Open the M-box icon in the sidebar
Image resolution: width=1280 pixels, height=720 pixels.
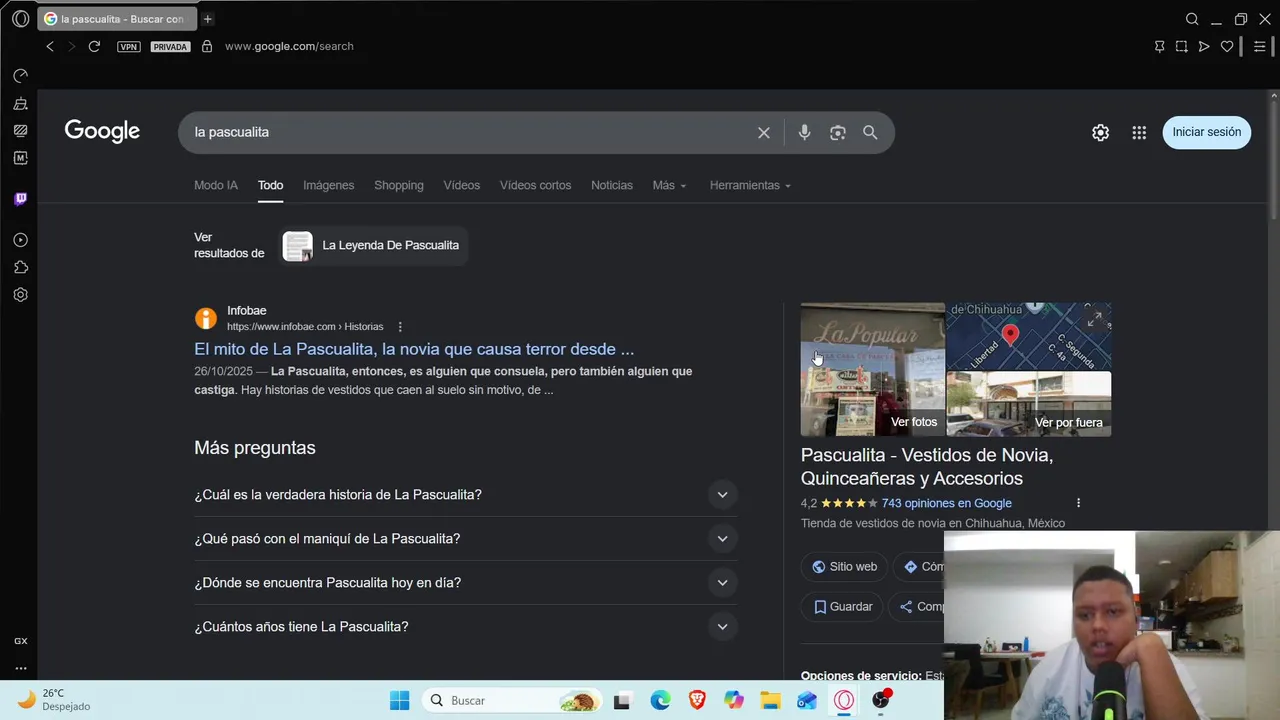(x=20, y=158)
